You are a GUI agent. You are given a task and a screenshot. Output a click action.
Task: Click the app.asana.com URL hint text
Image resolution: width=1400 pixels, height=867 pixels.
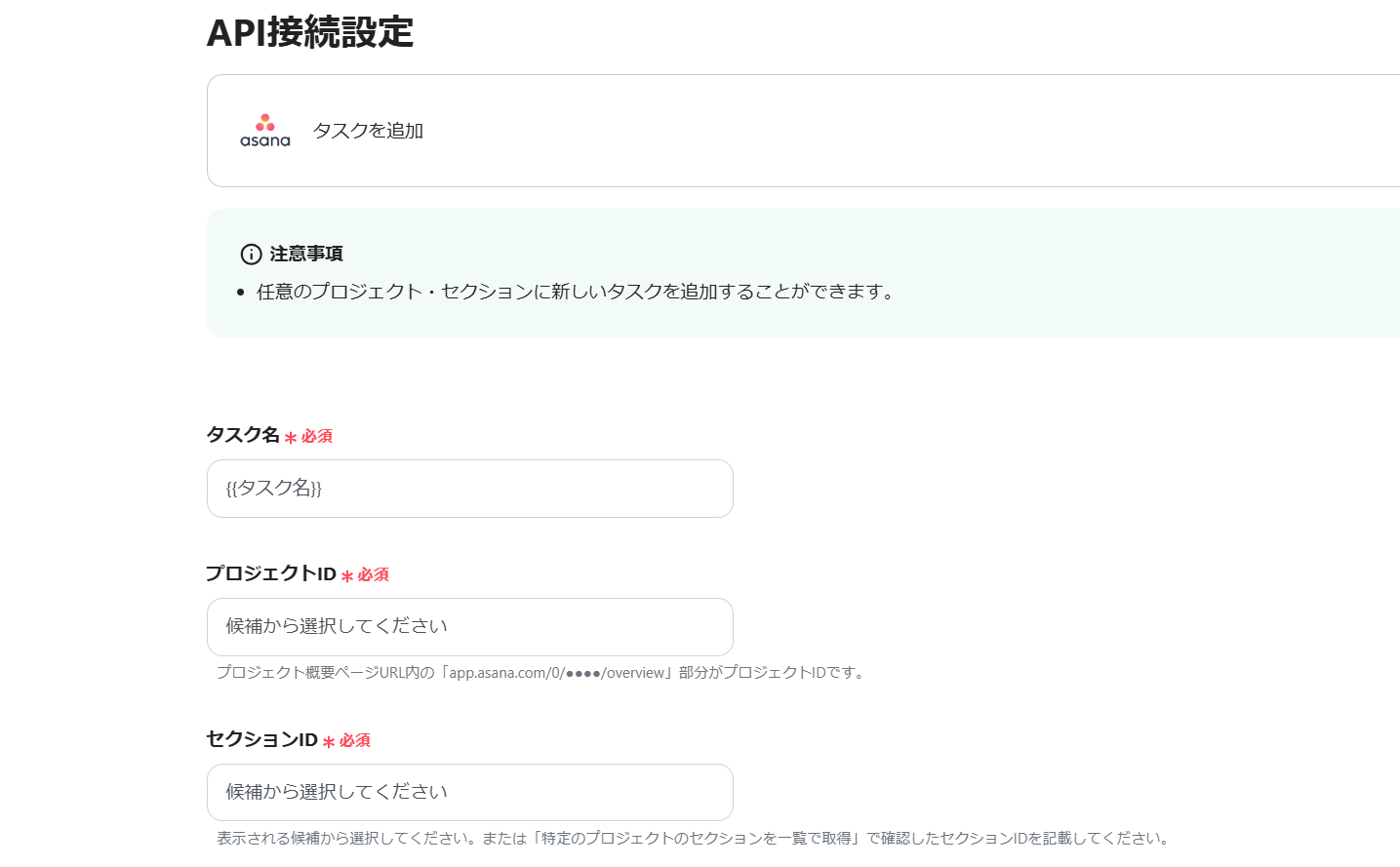[541, 673]
